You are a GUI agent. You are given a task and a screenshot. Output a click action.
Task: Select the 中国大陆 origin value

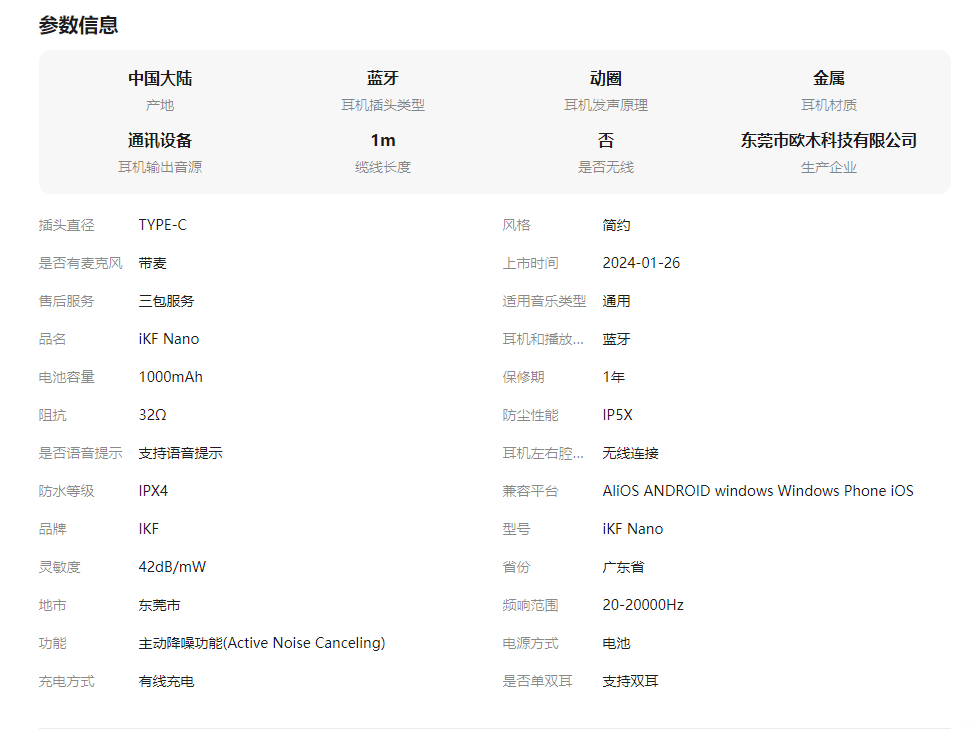(160, 79)
